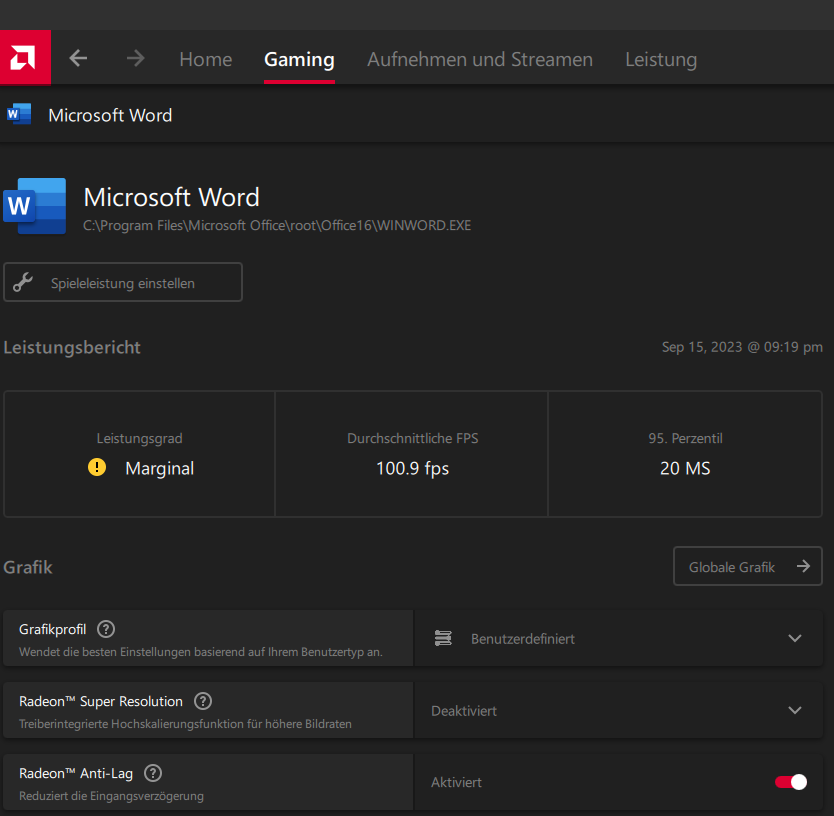
Task: Go back with the left arrow
Action: (x=78, y=59)
